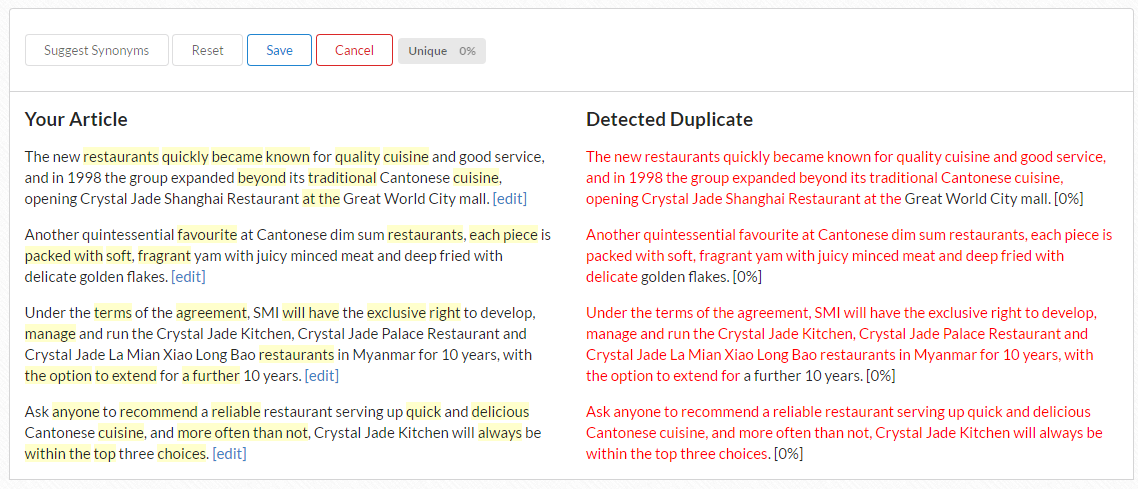1138x489 pixels.
Task: Select highlighted word 'terms' in Your Article
Action: 113,313
